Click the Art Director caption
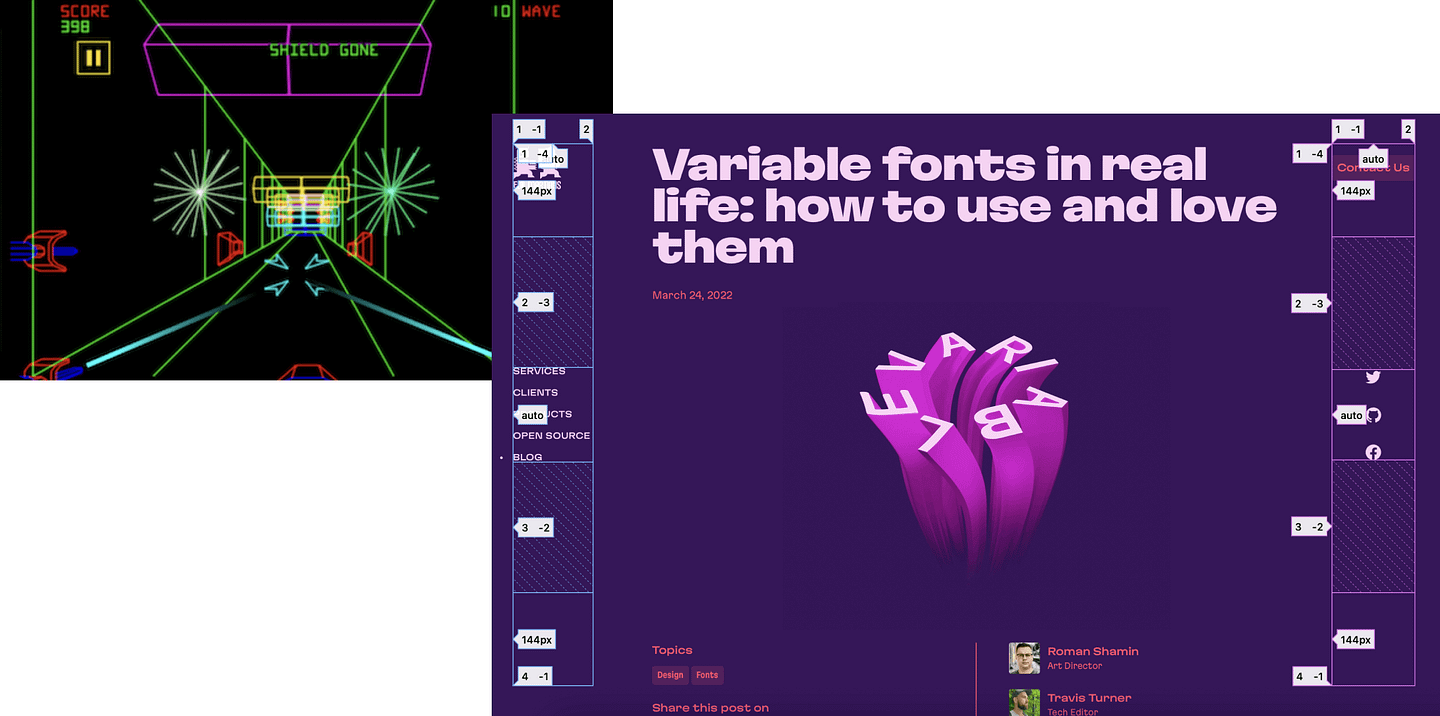The image size is (1440, 716). click(1075, 666)
